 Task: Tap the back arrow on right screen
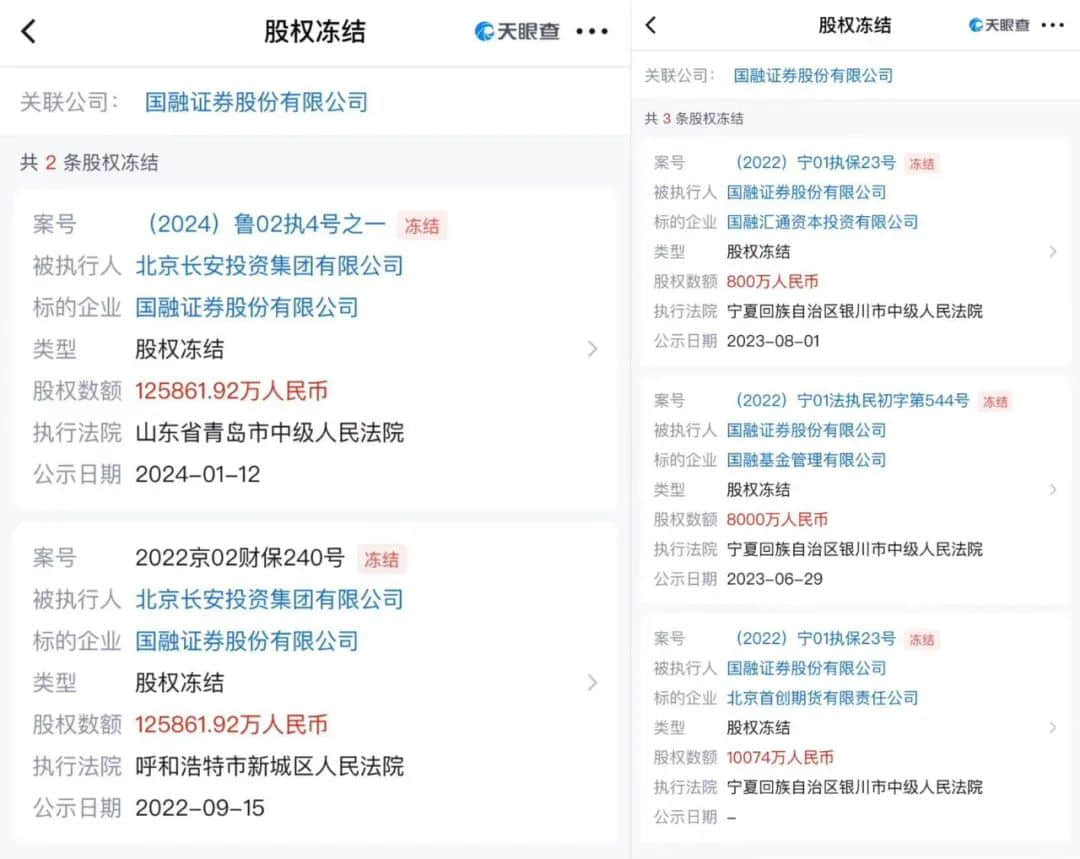pos(651,25)
